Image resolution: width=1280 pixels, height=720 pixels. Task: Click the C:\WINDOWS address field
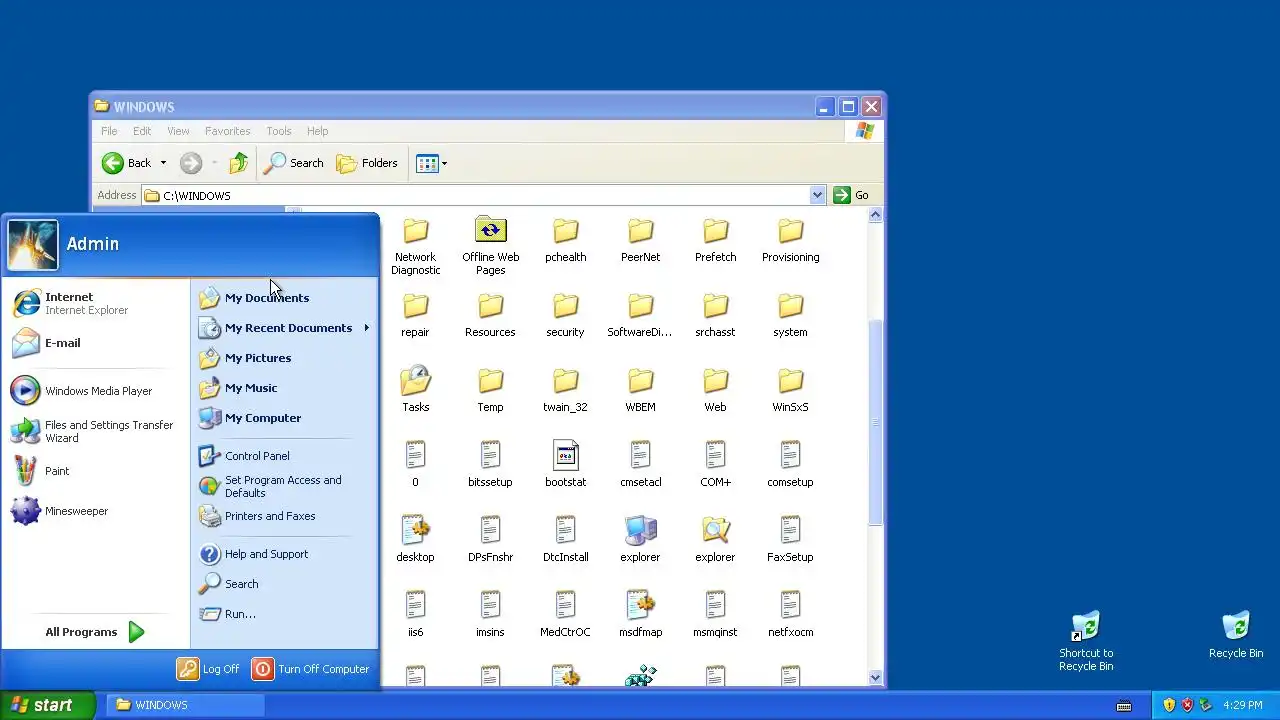(476, 195)
